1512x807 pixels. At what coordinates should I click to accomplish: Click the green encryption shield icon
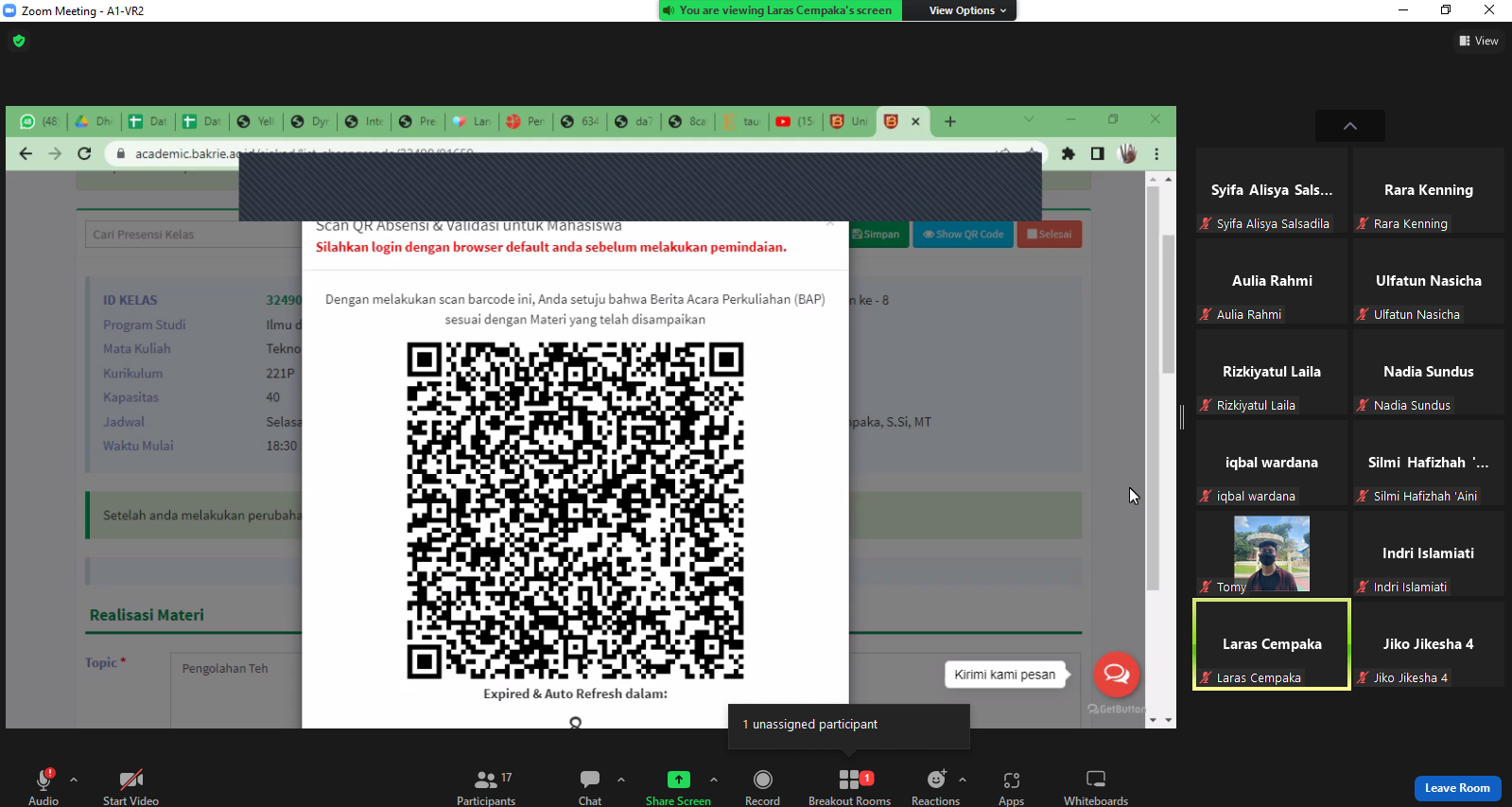pyautogui.click(x=19, y=41)
